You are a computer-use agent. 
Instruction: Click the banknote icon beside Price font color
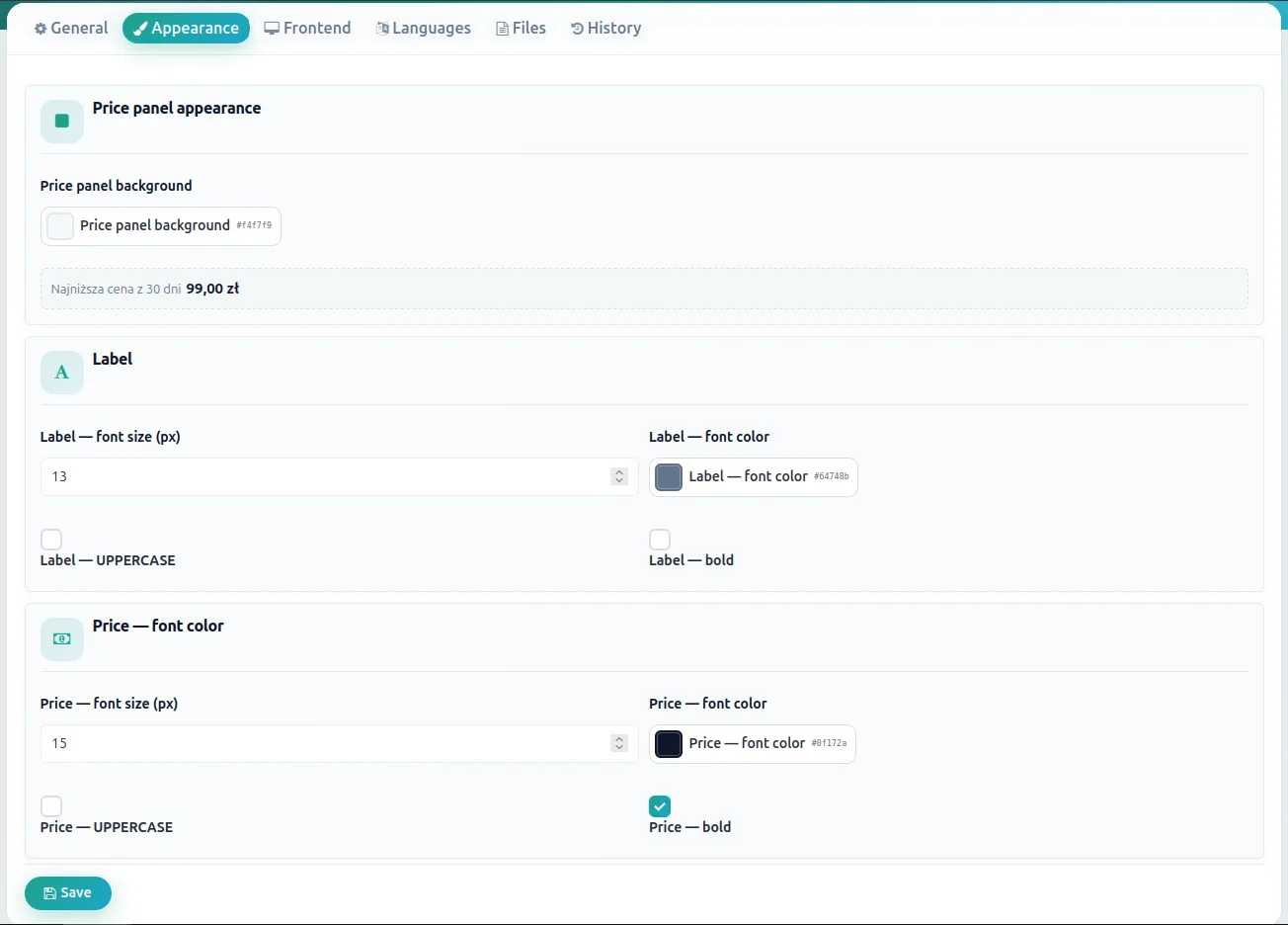point(62,639)
